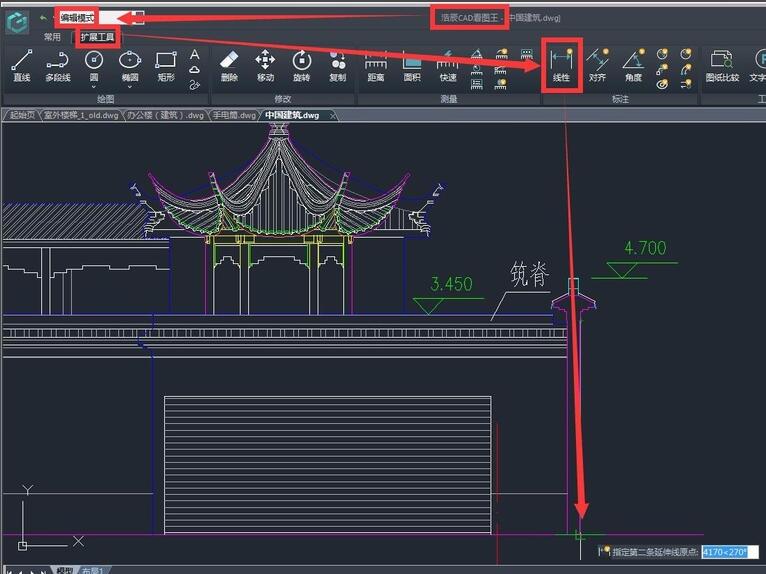
Task: Click the coordinate input field showing 4170<270°
Action: [729, 552]
